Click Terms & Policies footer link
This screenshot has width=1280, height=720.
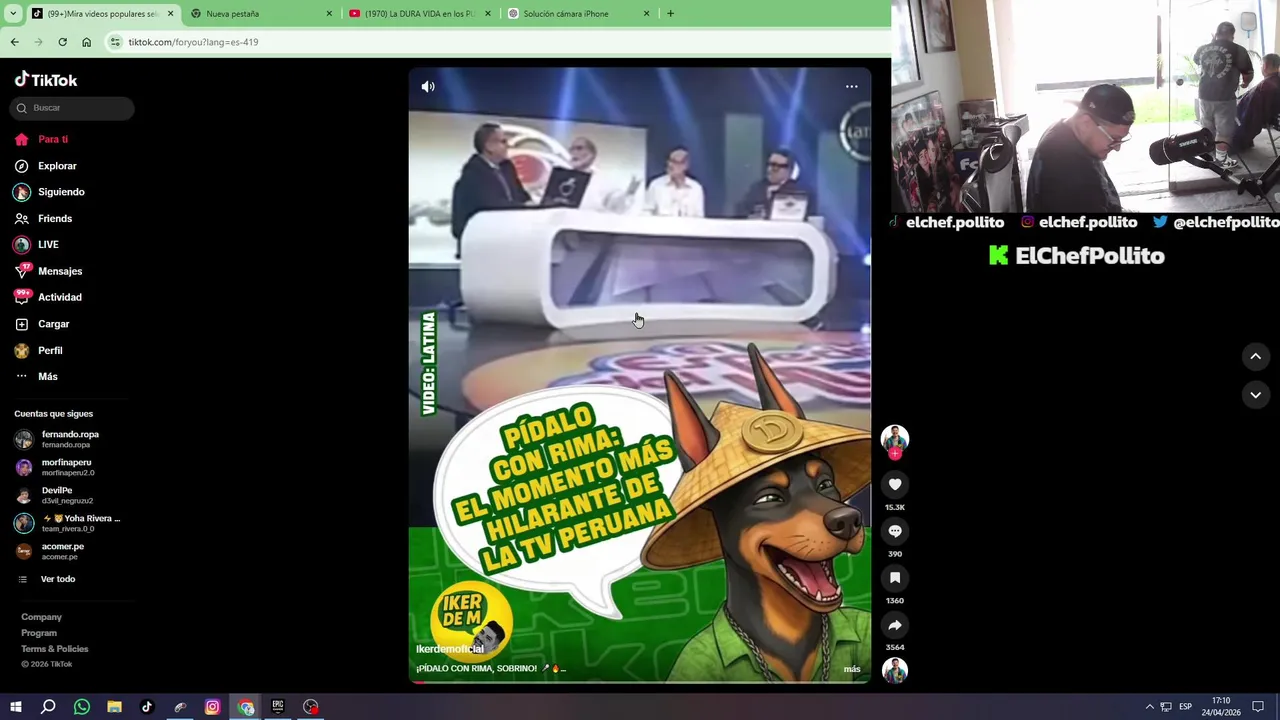[x=55, y=649]
